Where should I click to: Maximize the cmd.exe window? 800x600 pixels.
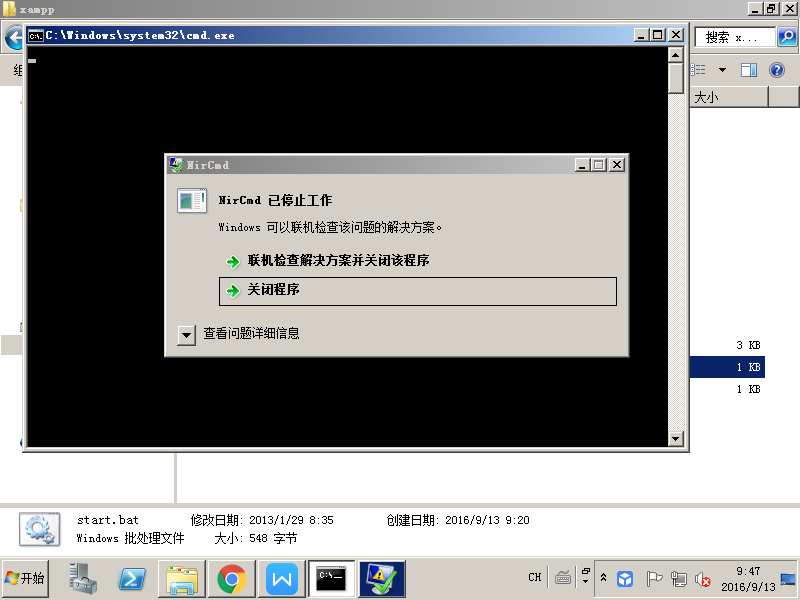click(658, 35)
